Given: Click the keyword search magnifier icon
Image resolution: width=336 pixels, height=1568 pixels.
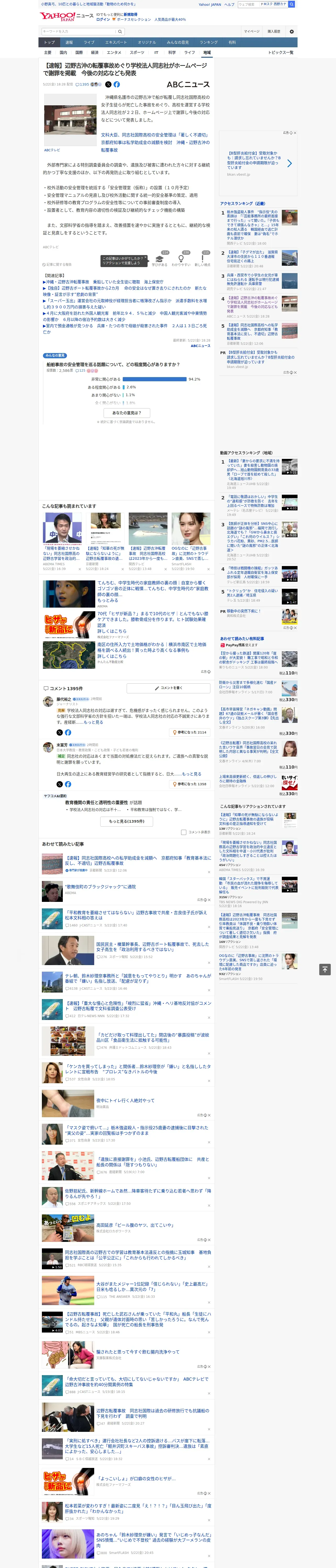Looking at the screenshot, I should coord(120,31).
